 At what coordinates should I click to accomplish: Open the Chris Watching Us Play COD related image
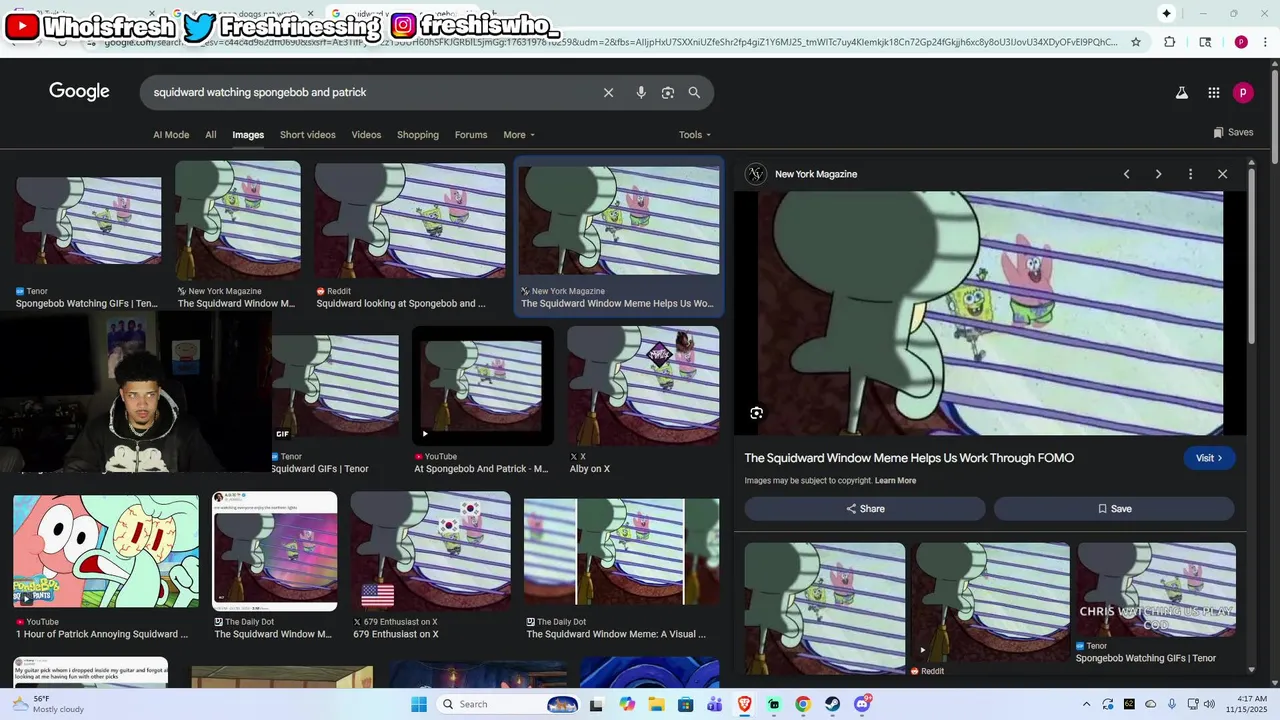coord(1156,590)
